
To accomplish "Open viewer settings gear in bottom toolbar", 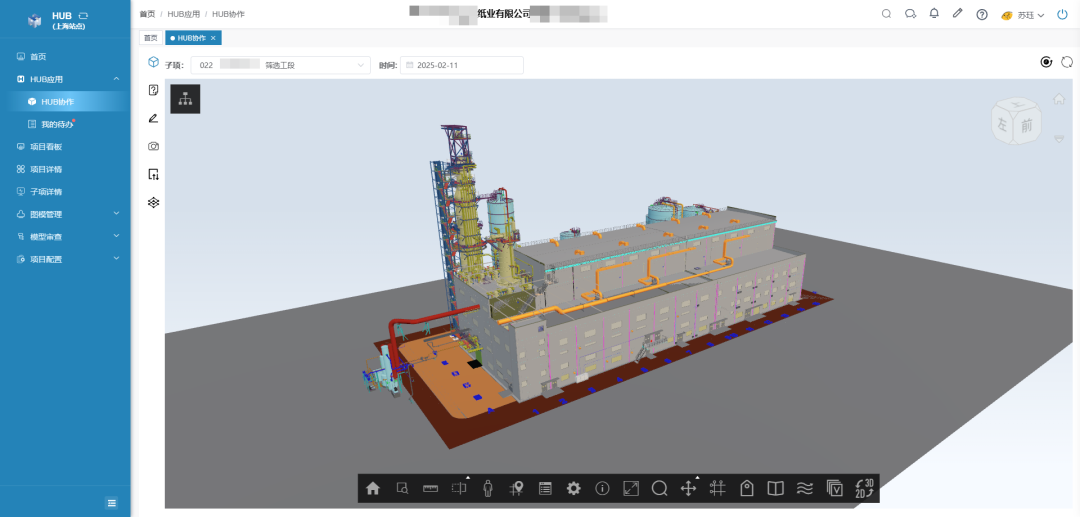I will click(573, 489).
